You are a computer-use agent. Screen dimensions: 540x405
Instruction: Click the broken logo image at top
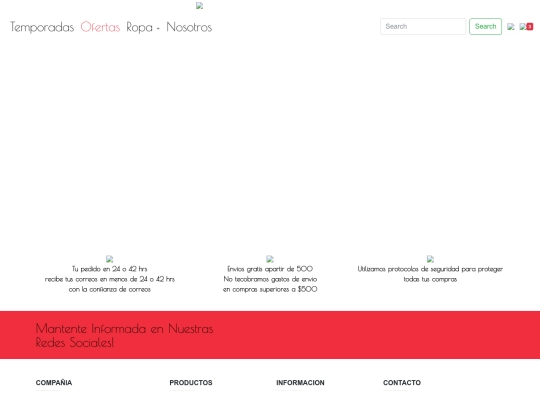199,6
